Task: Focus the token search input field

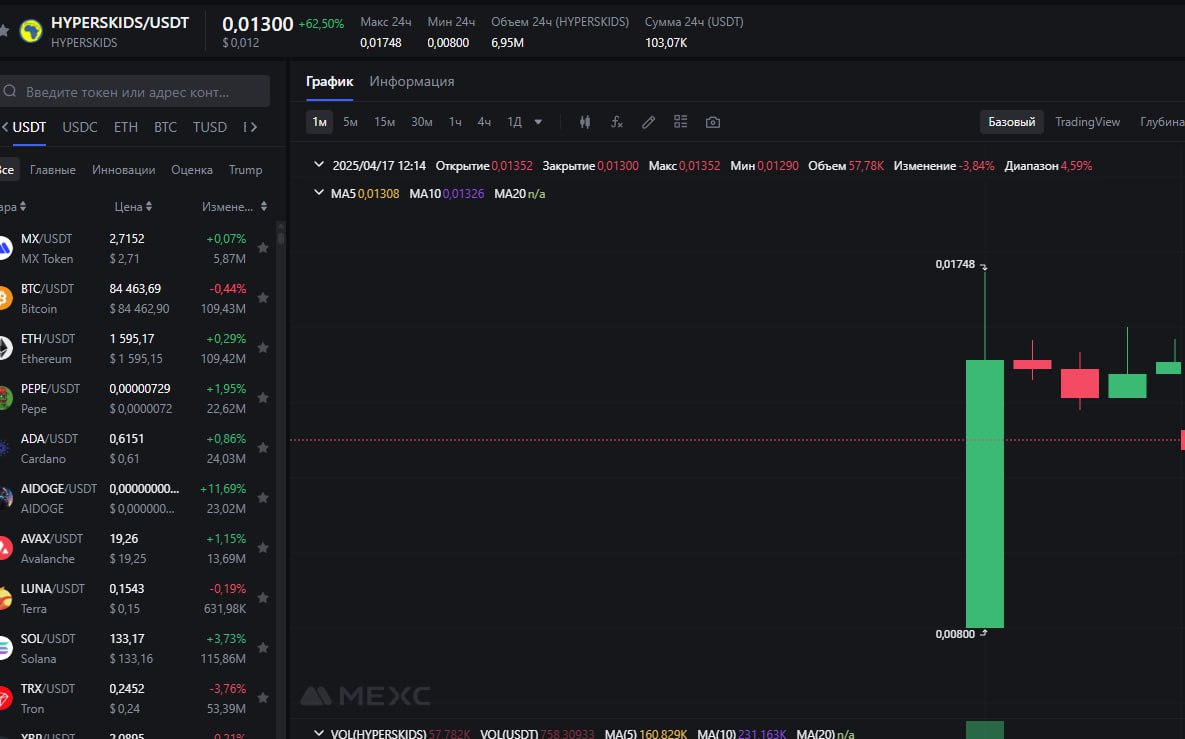Action: coord(135,91)
